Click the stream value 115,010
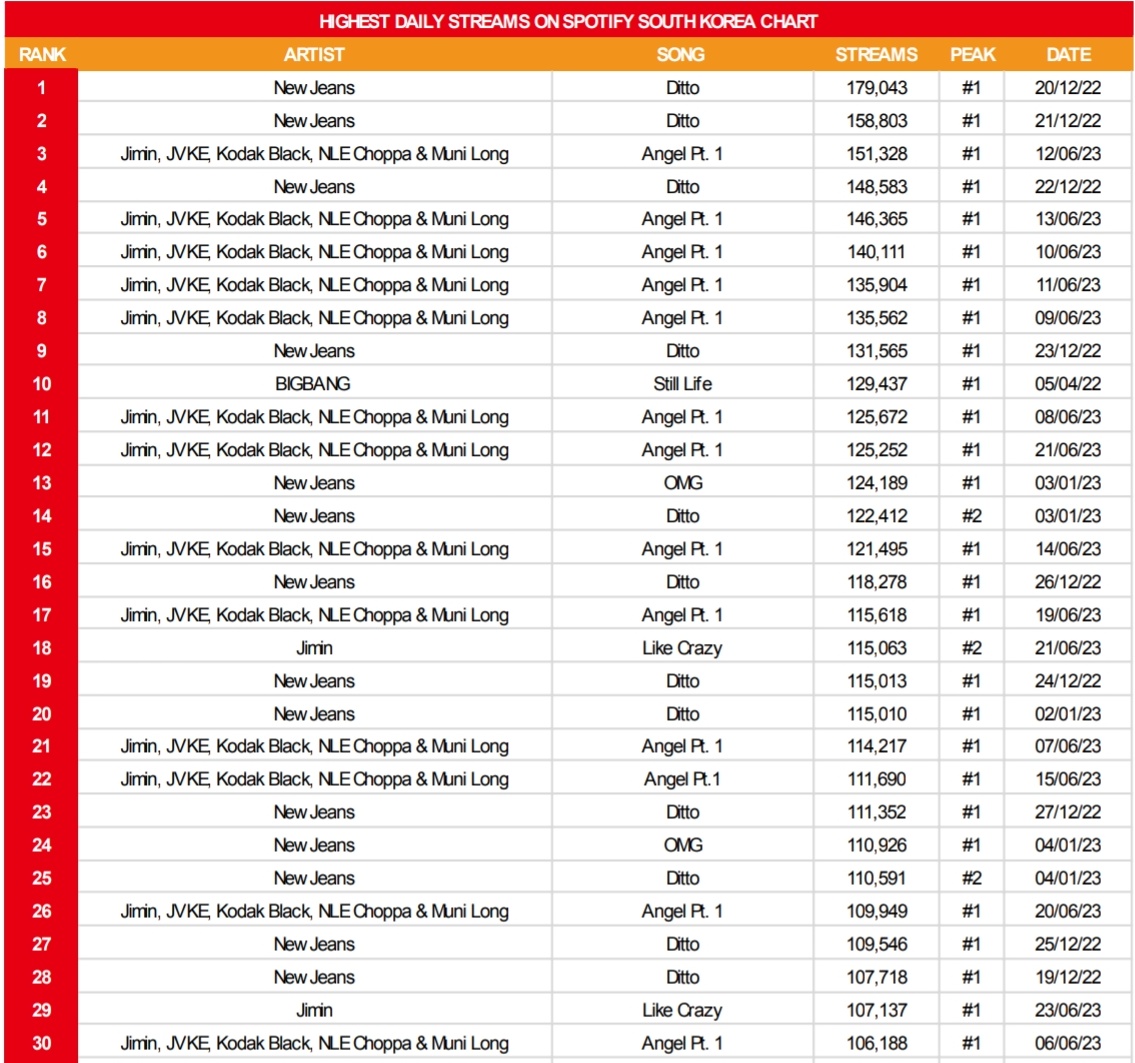Screen dimensions: 1135x1063 tap(877, 714)
